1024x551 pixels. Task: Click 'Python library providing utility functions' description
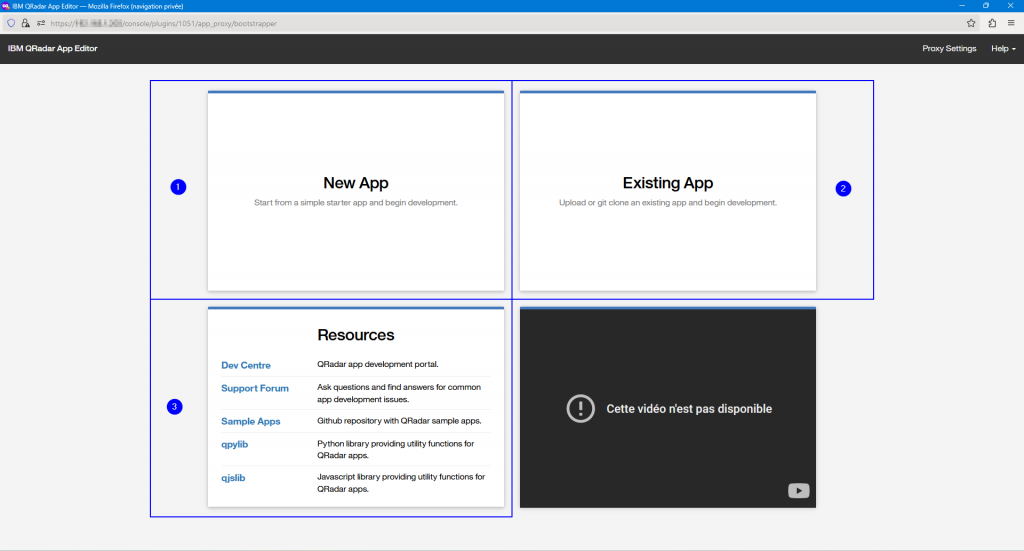(396, 449)
